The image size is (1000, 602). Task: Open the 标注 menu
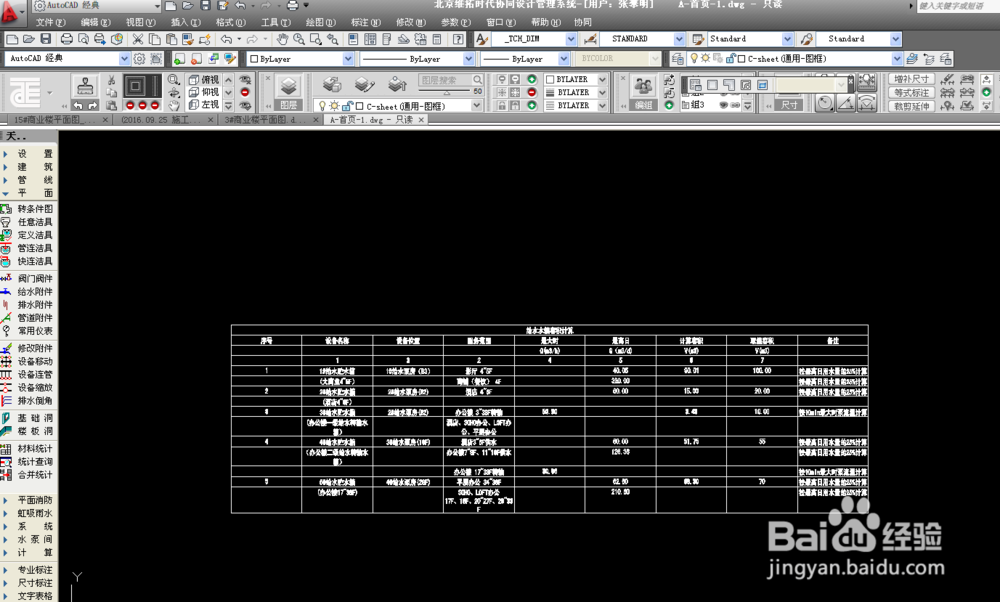[365, 22]
